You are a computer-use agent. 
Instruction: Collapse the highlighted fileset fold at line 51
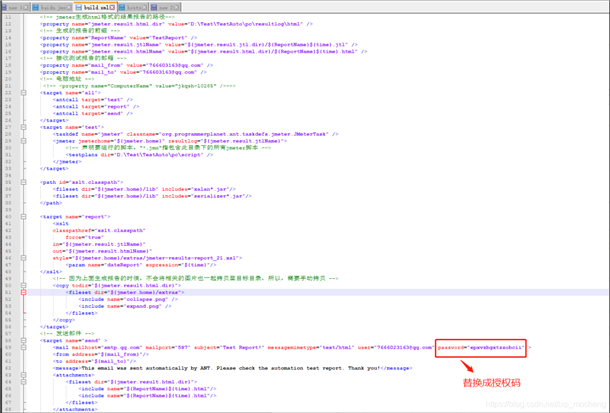pyautogui.click(x=24, y=292)
